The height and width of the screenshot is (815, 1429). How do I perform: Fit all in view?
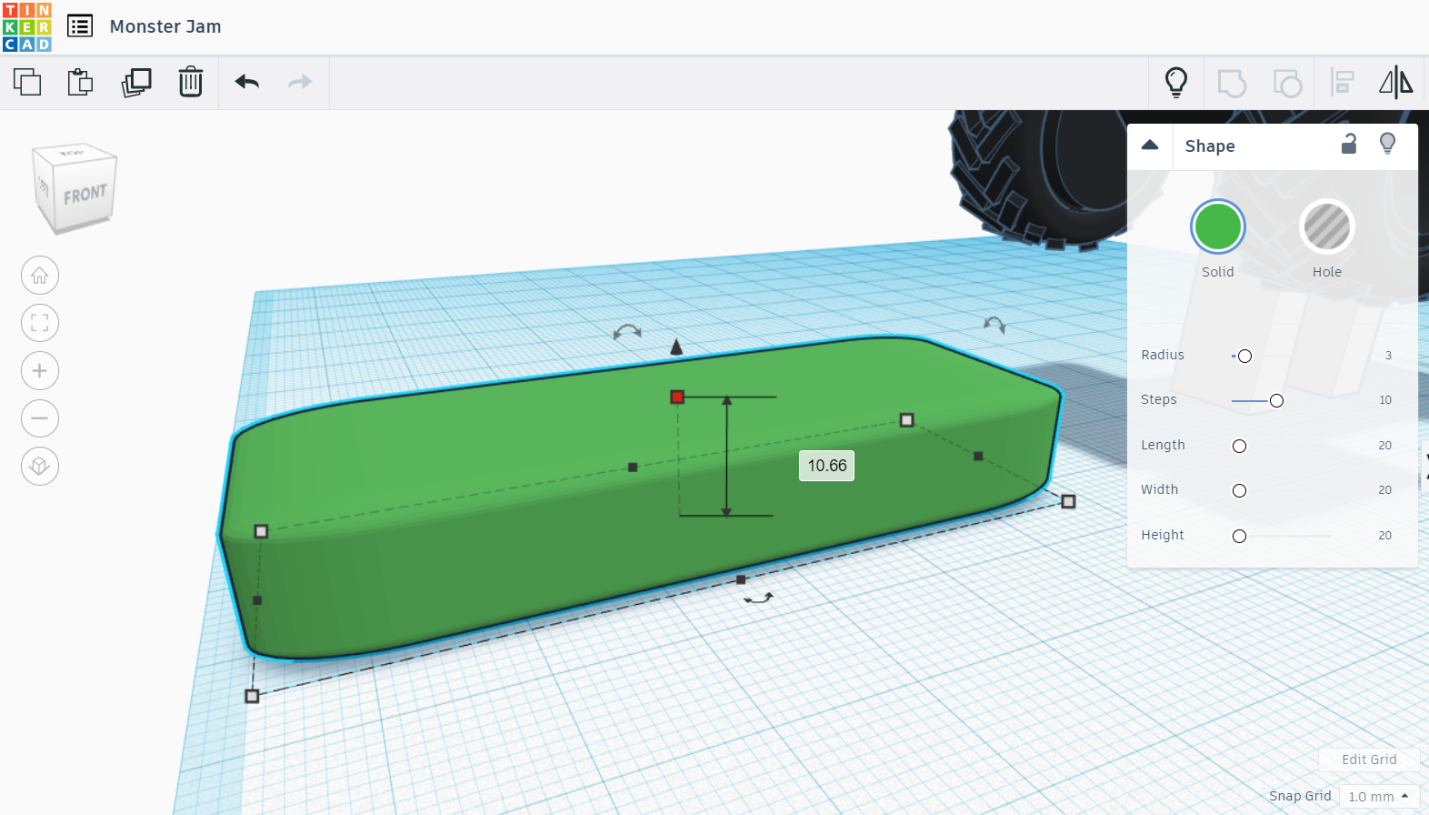click(40, 323)
